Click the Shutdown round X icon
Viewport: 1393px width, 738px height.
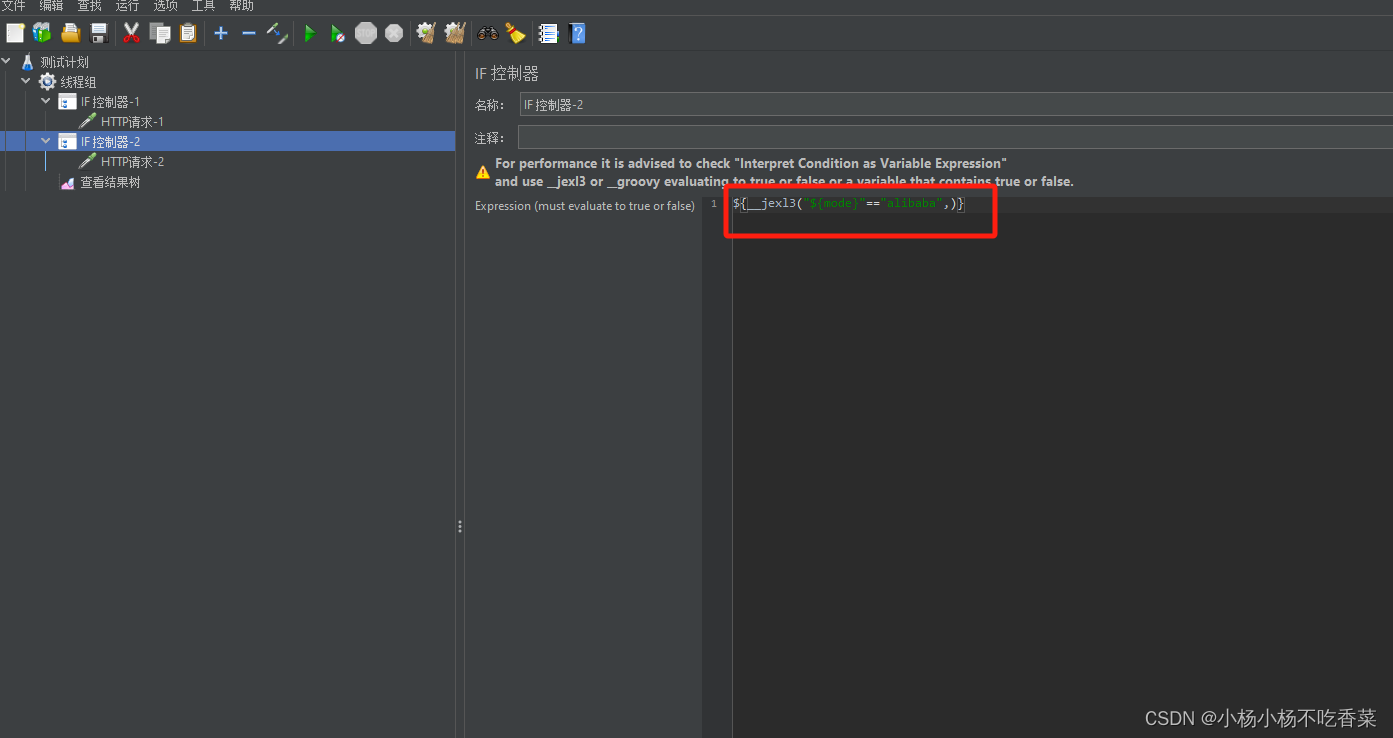point(394,33)
